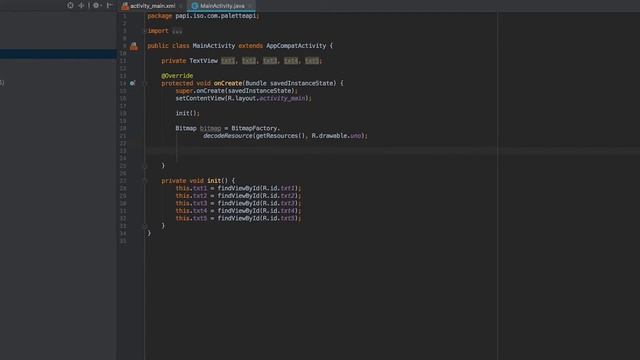This screenshot has height=360, width=640.
Task: Collapse all in project panel toolbar
Action: click(82, 5)
